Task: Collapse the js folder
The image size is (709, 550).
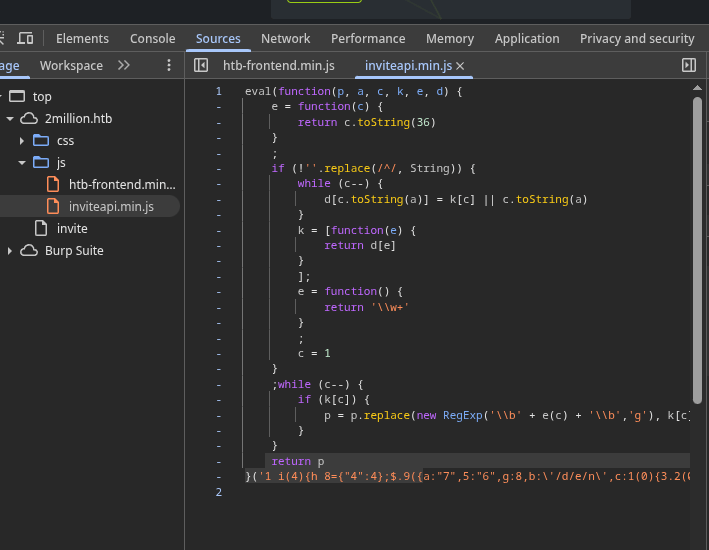Action: (x=21, y=162)
